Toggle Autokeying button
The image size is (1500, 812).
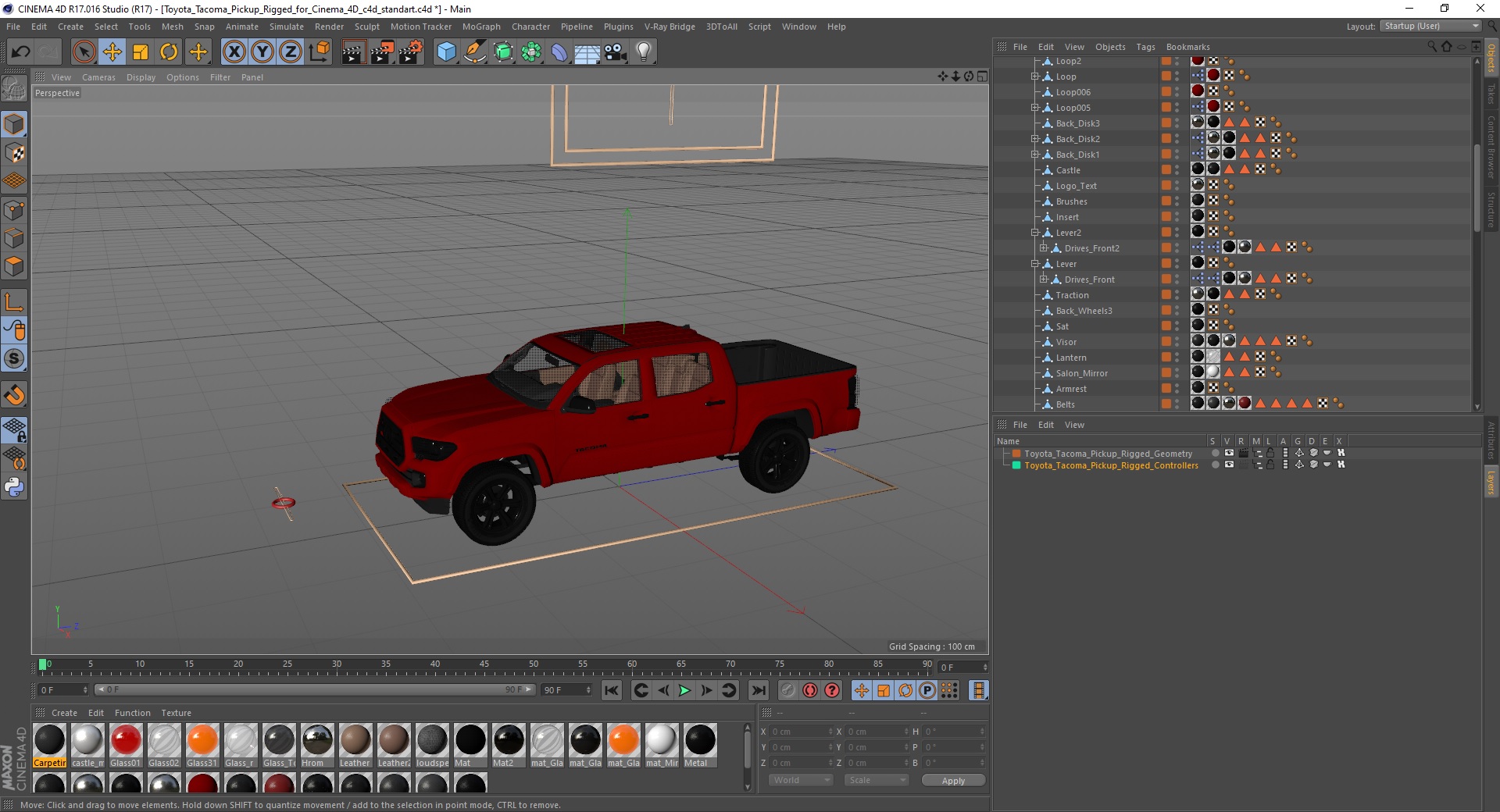click(x=810, y=690)
